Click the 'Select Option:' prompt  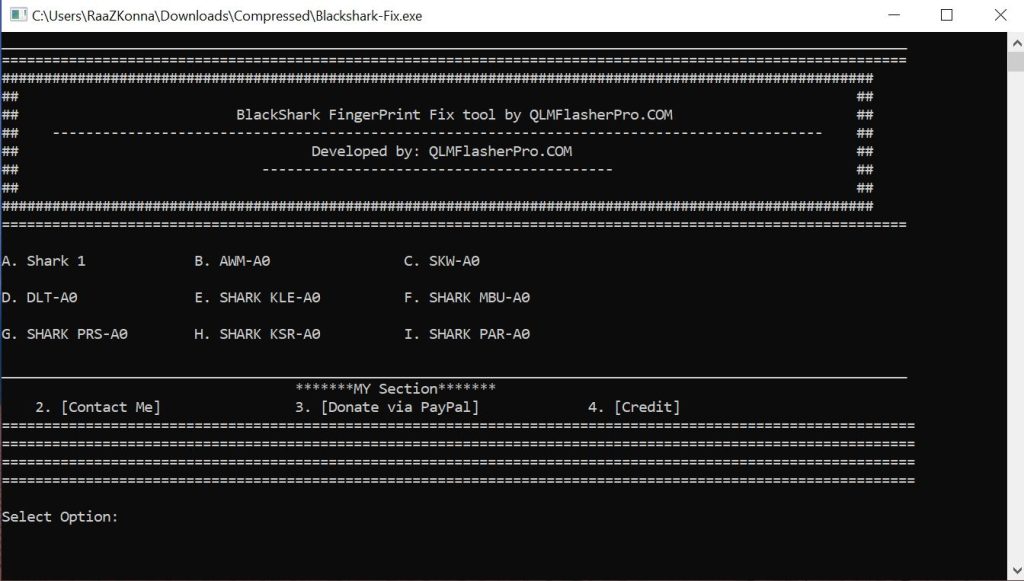pos(60,517)
